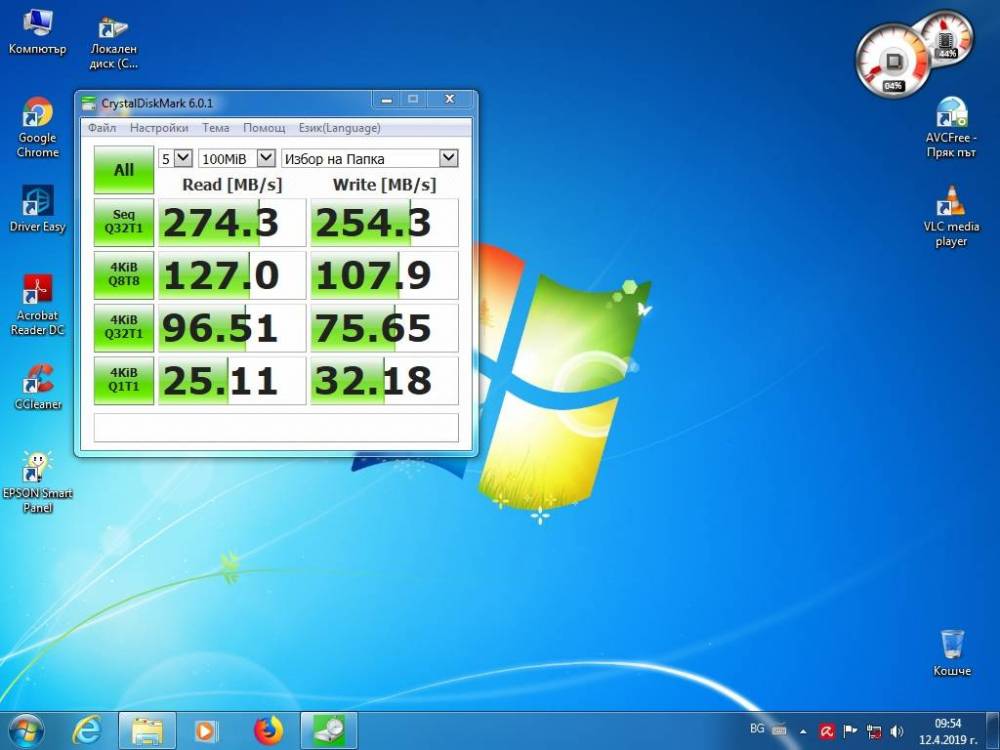Open the volume speaker tray icon

[897, 732]
